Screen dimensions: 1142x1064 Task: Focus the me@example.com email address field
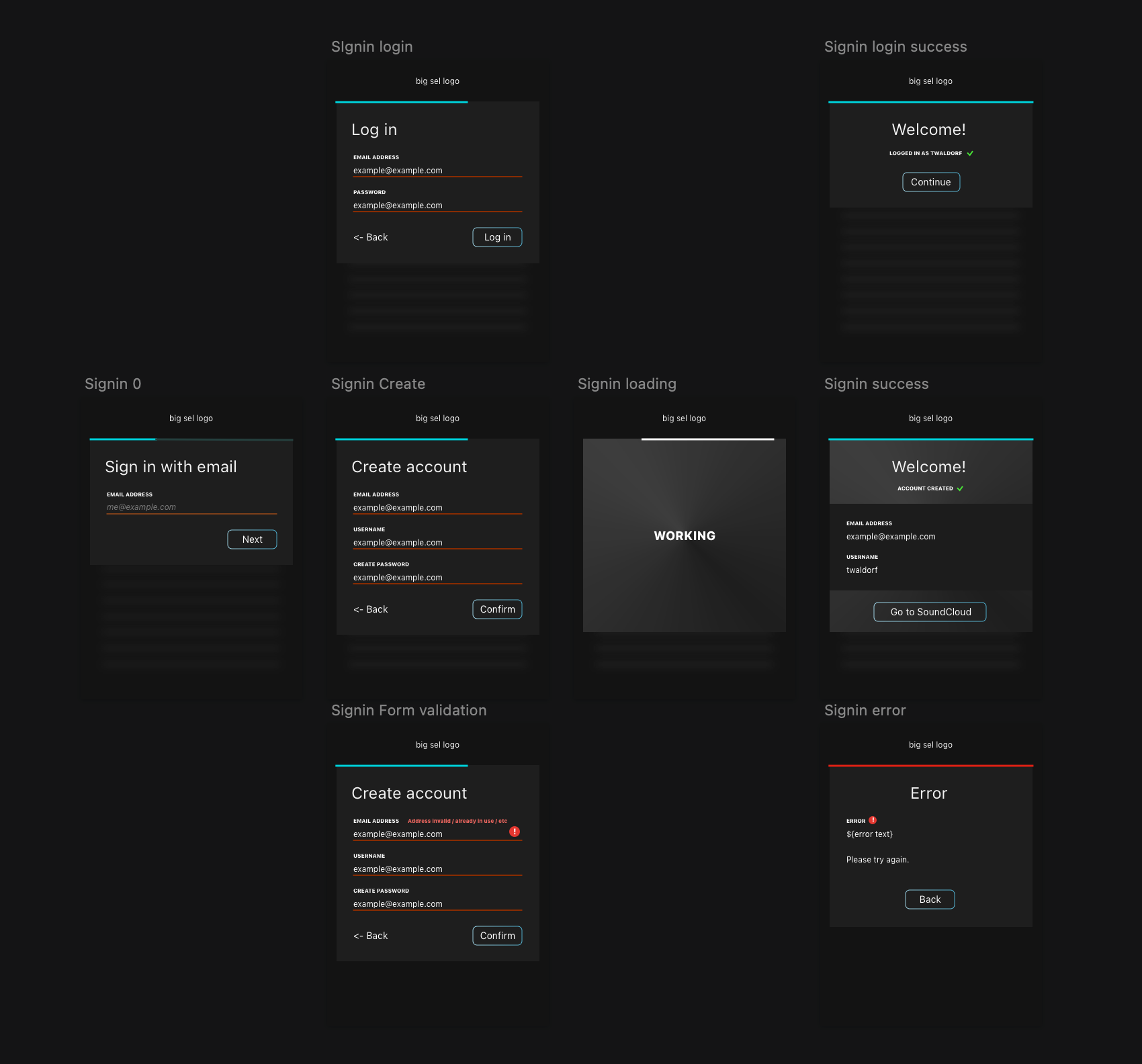(191, 507)
